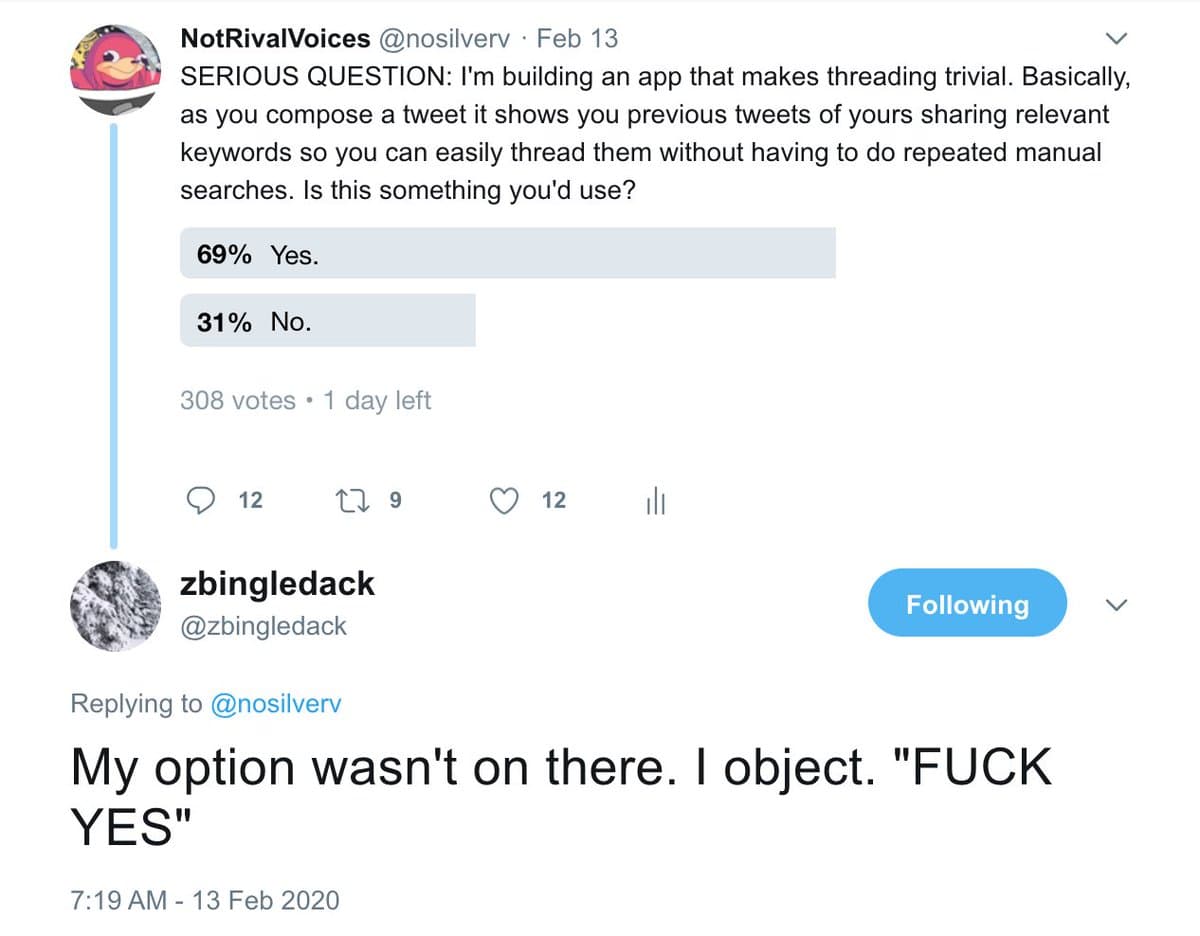Click @nosilverv in Replying to line
This screenshot has height=936, width=1200.
[276, 704]
